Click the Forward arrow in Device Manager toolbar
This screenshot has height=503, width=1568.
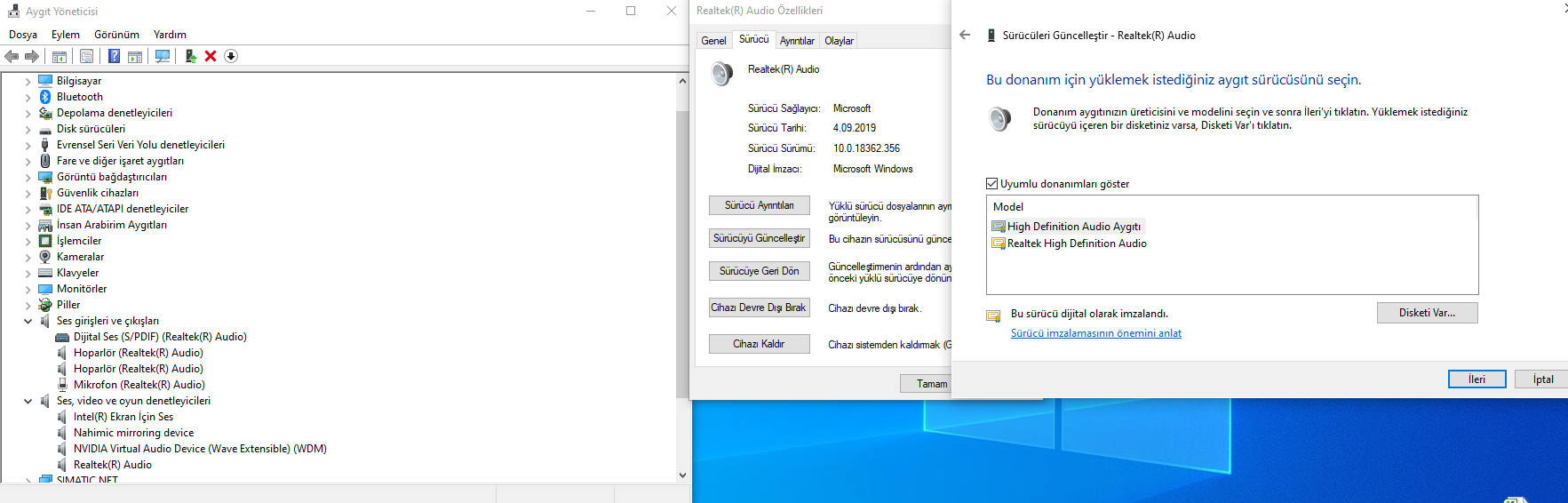coord(32,56)
